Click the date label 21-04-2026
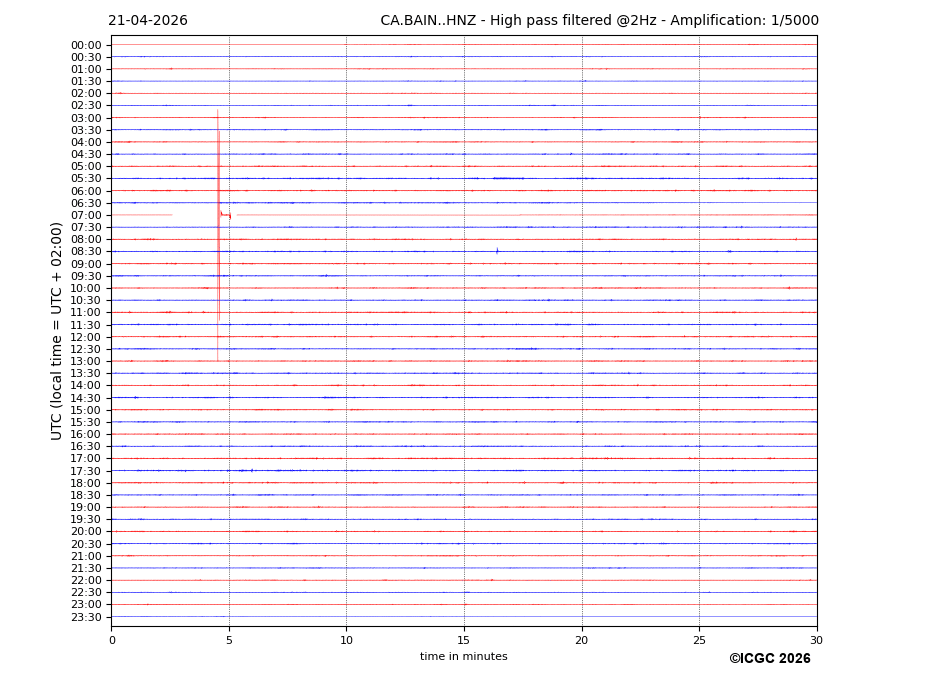The height and width of the screenshot is (696, 927). 148,21
